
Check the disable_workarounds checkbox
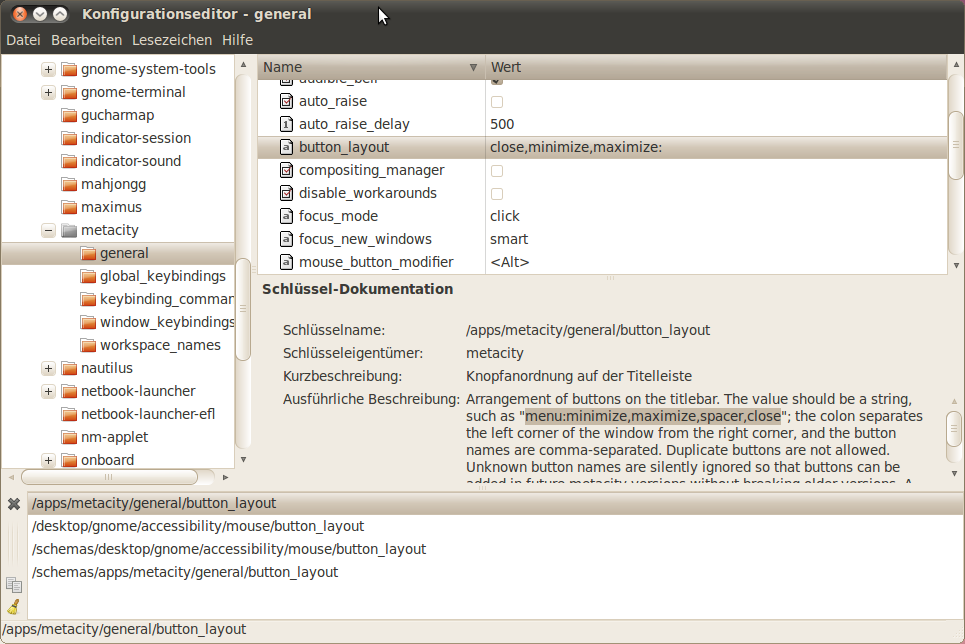coord(497,194)
